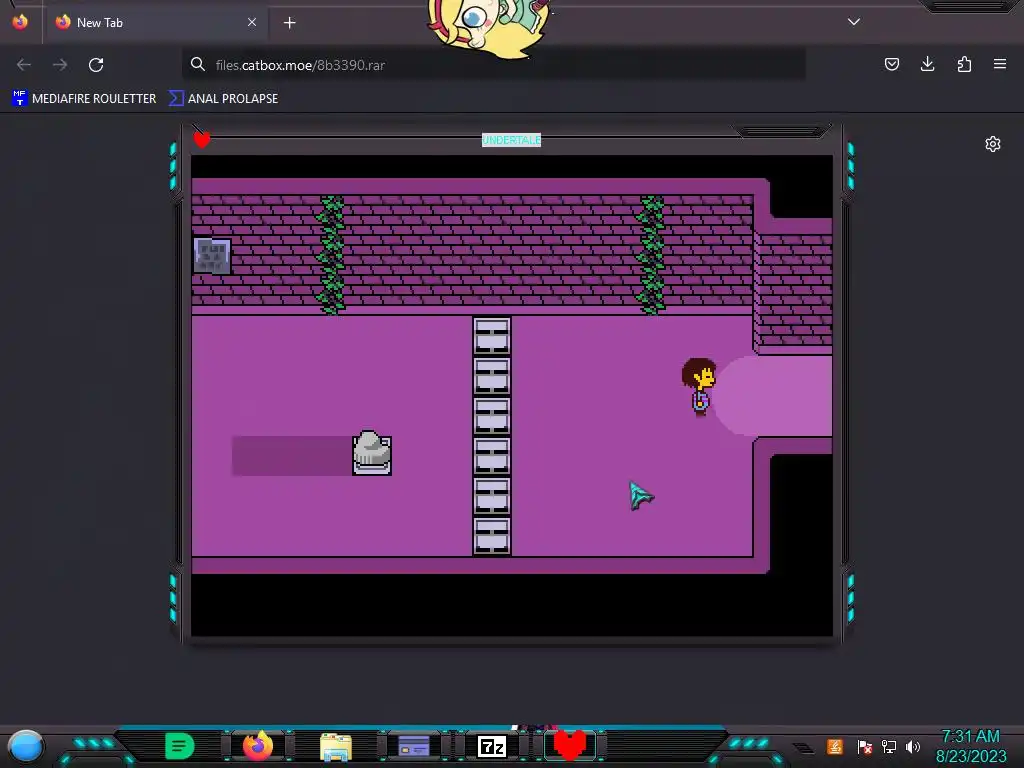Go forward one page

click(60, 65)
